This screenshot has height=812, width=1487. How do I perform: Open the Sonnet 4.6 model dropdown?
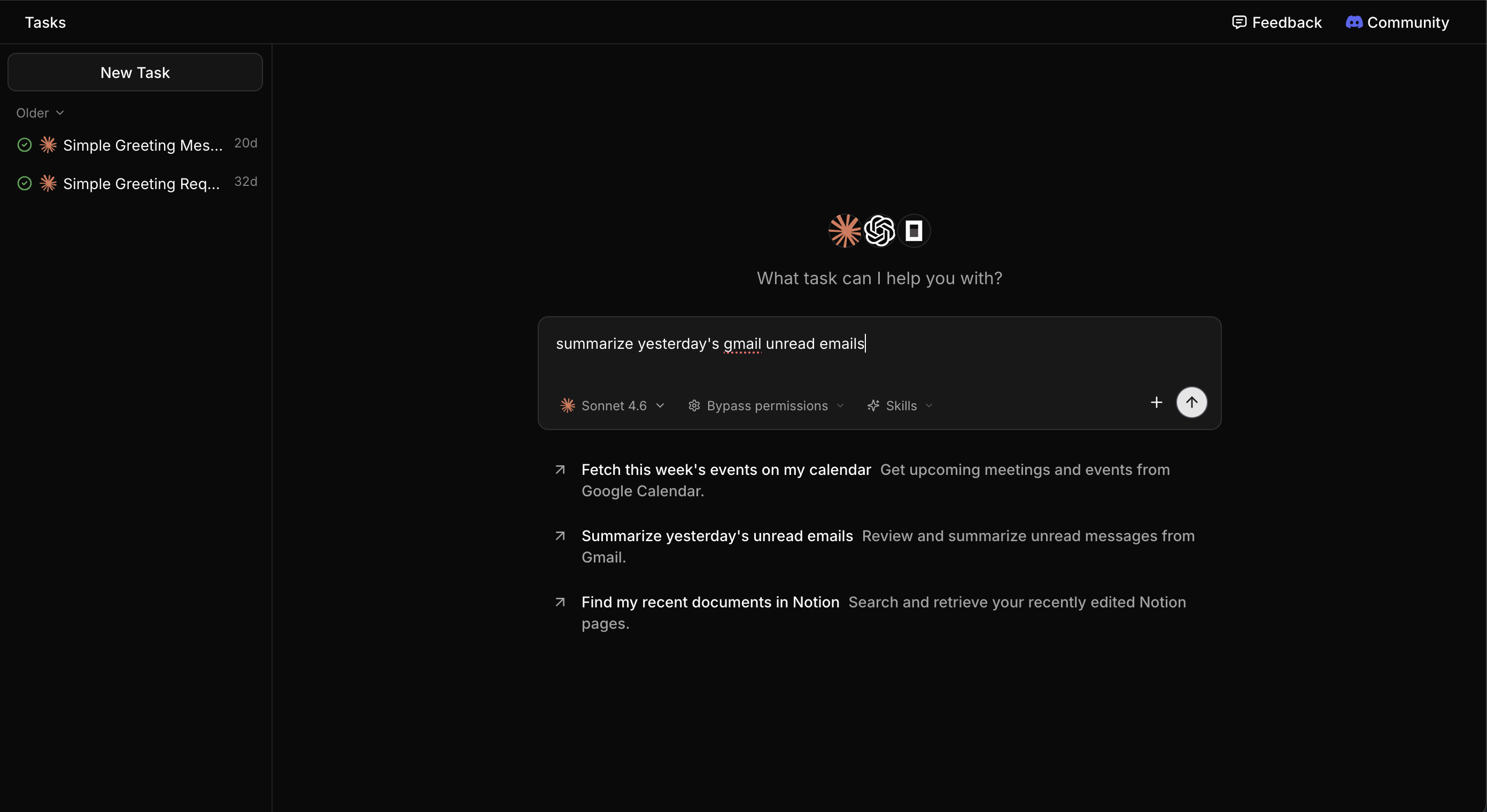click(613, 405)
